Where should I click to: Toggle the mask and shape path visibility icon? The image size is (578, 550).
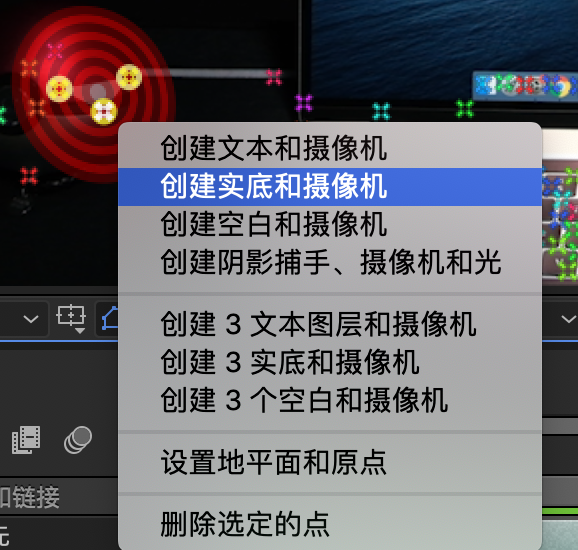[x=110, y=318]
